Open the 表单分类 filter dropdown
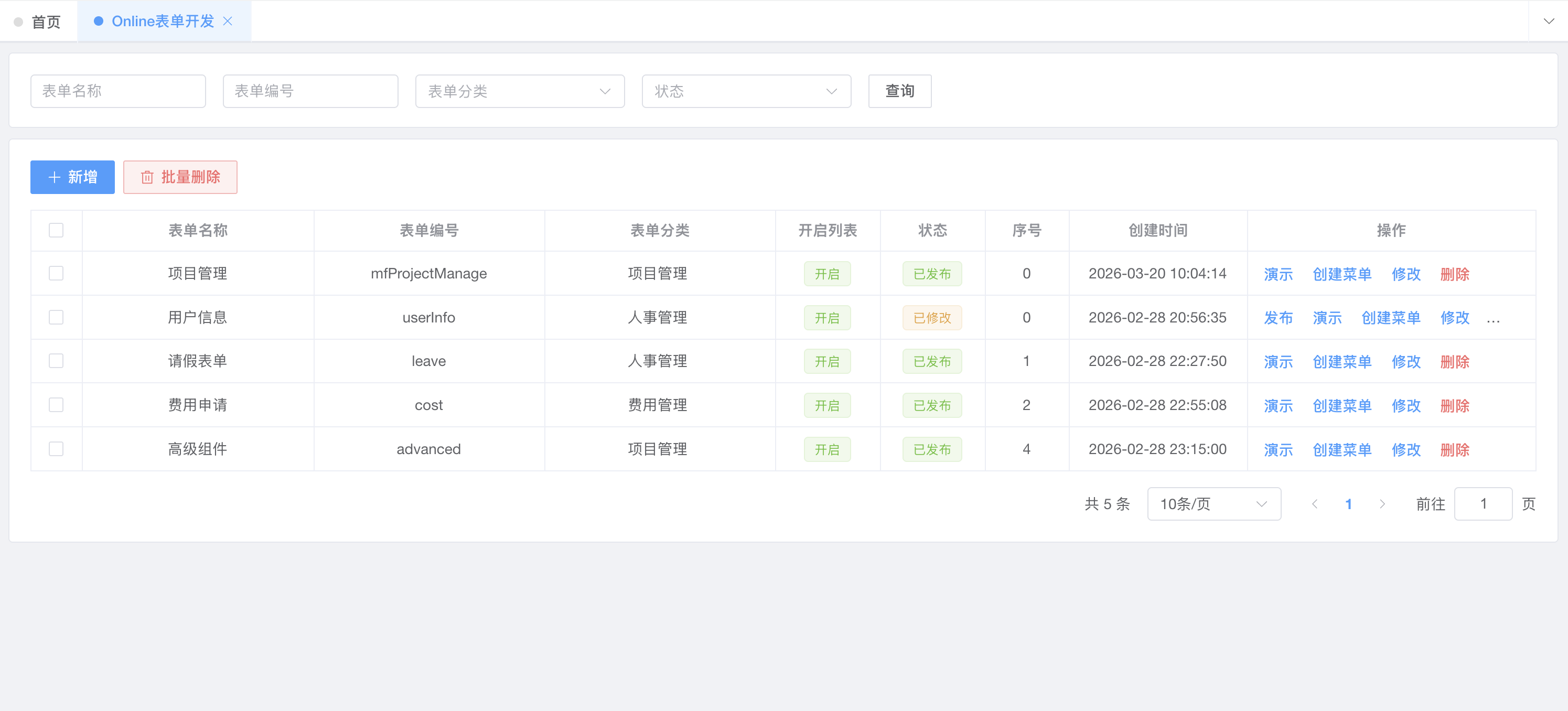Screen dimensions: 1568x711 tap(519, 91)
